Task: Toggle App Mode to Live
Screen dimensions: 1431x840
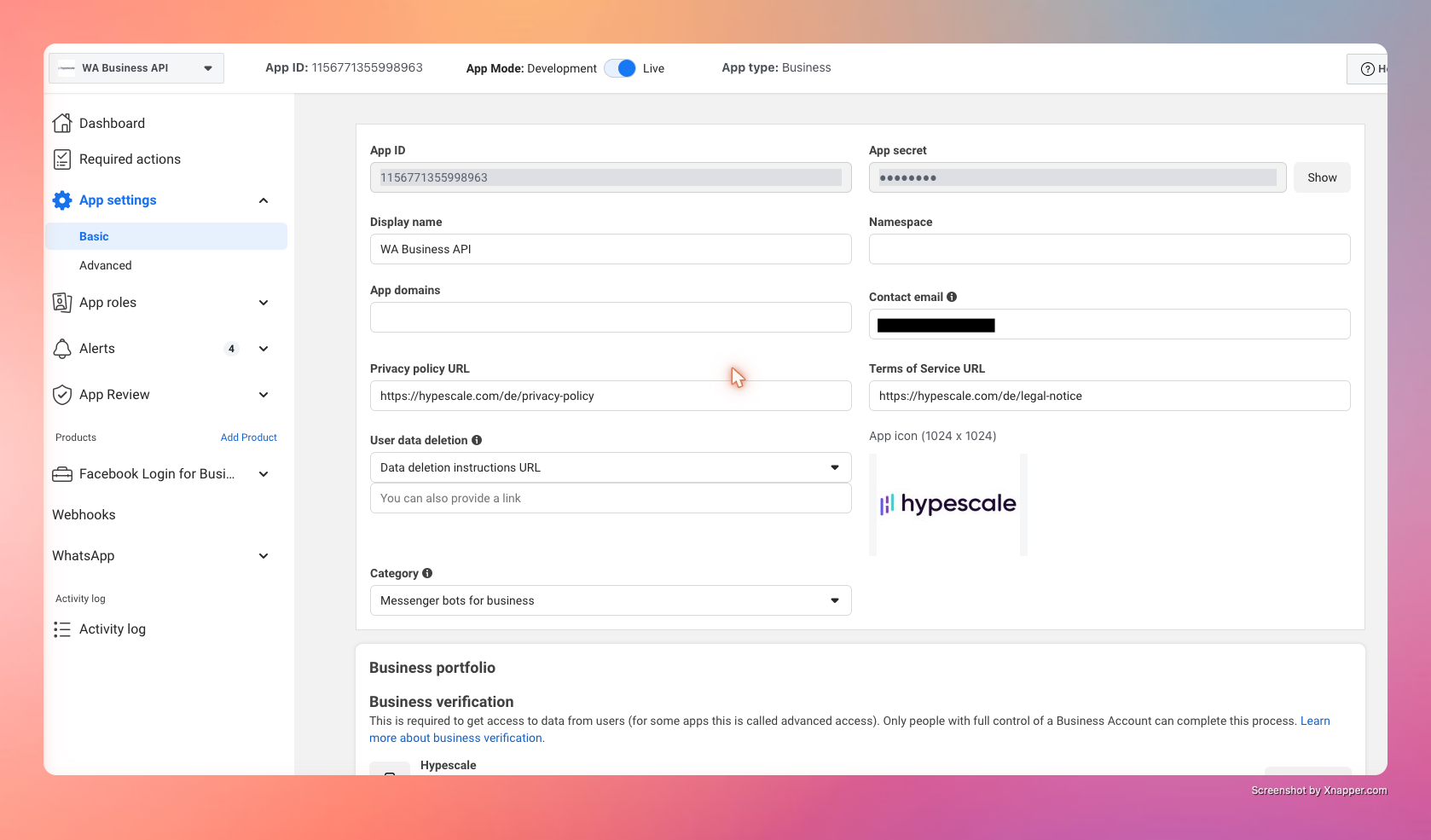Action: (620, 68)
